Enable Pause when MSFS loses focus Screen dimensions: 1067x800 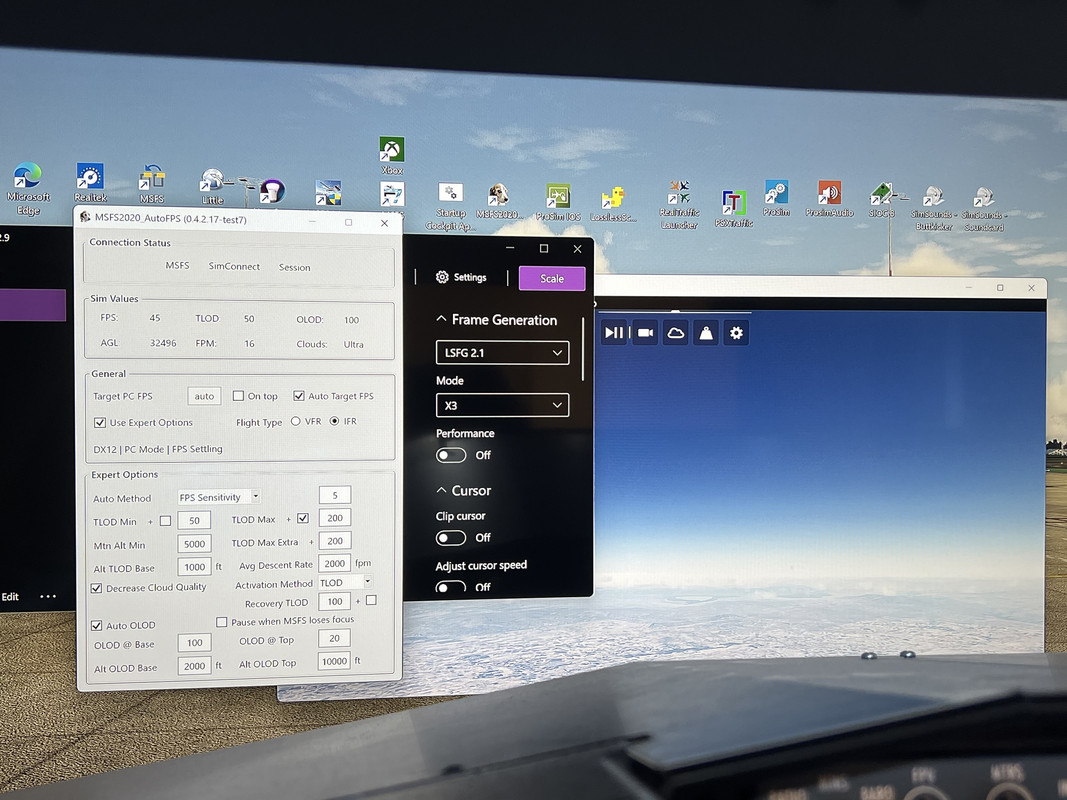[221, 622]
